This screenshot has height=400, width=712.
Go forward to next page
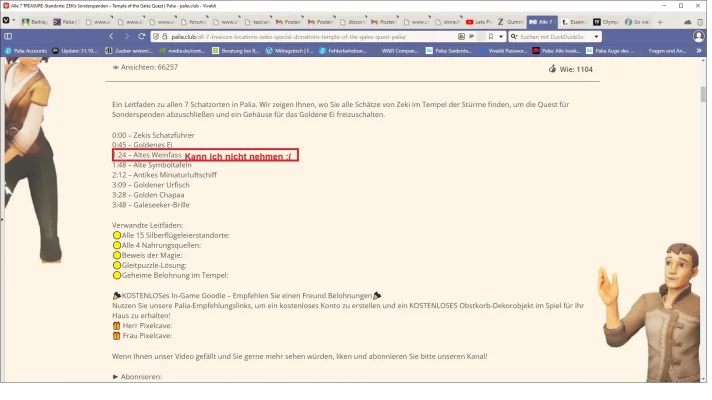127,36
